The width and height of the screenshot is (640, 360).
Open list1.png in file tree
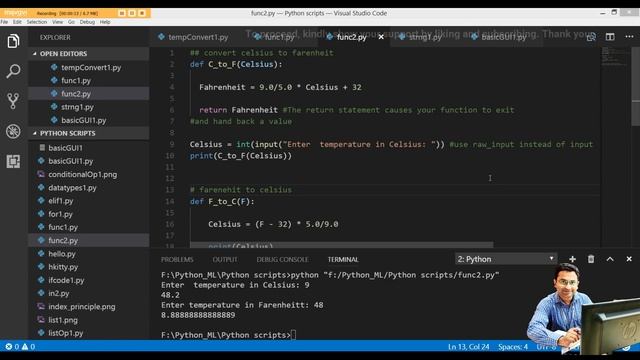[x=89, y=320]
